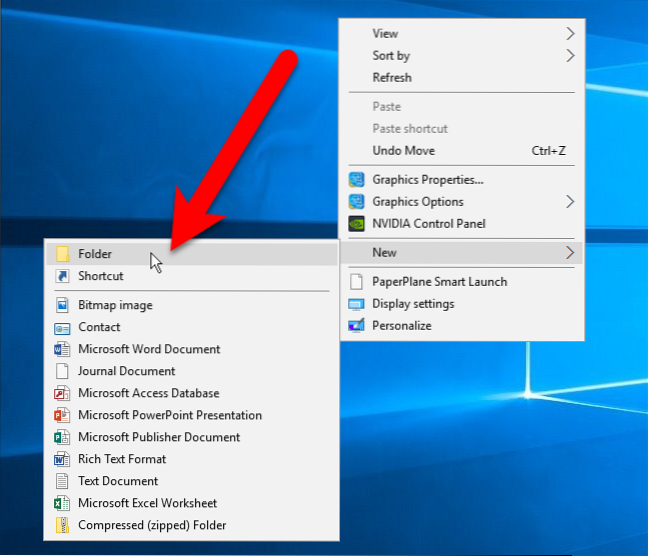The height and width of the screenshot is (556, 648).
Task: Click the Compressed zipped Folder icon
Action: [62, 526]
